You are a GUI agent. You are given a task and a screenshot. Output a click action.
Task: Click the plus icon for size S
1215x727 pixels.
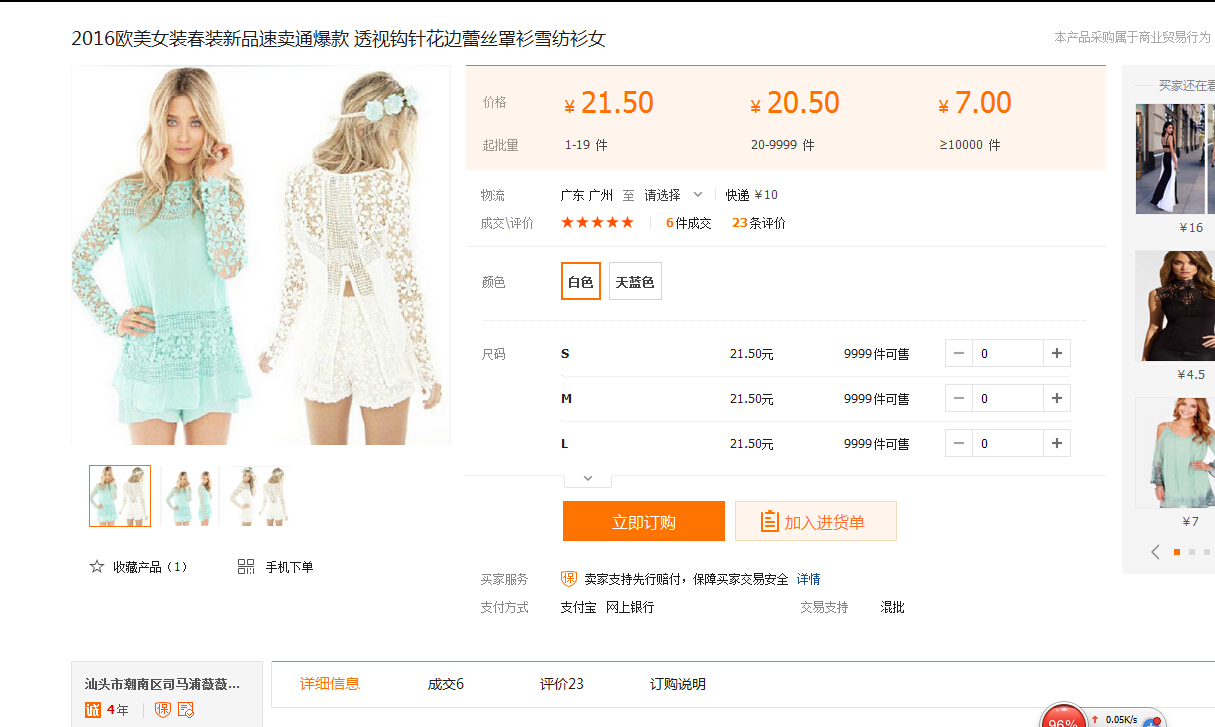[1056, 353]
